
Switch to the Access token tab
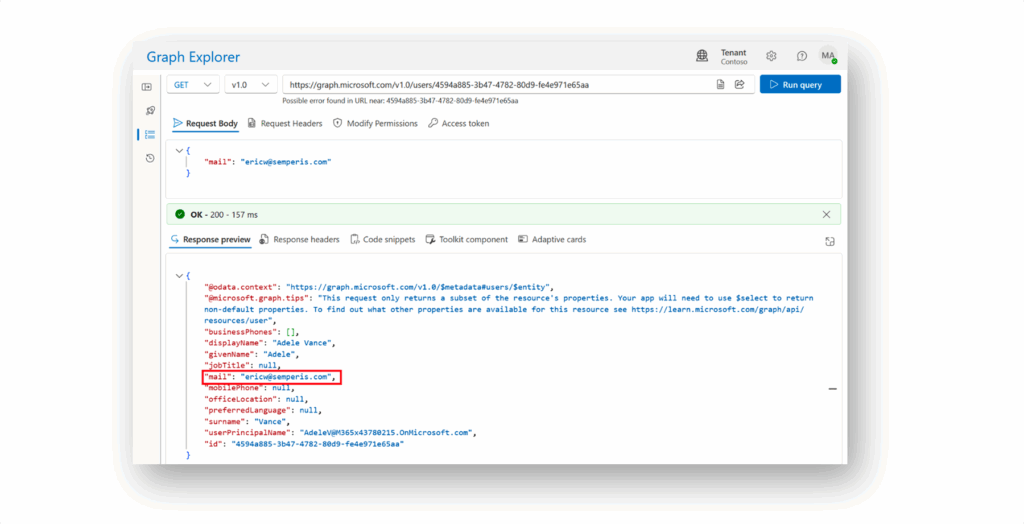(x=458, y=123)
